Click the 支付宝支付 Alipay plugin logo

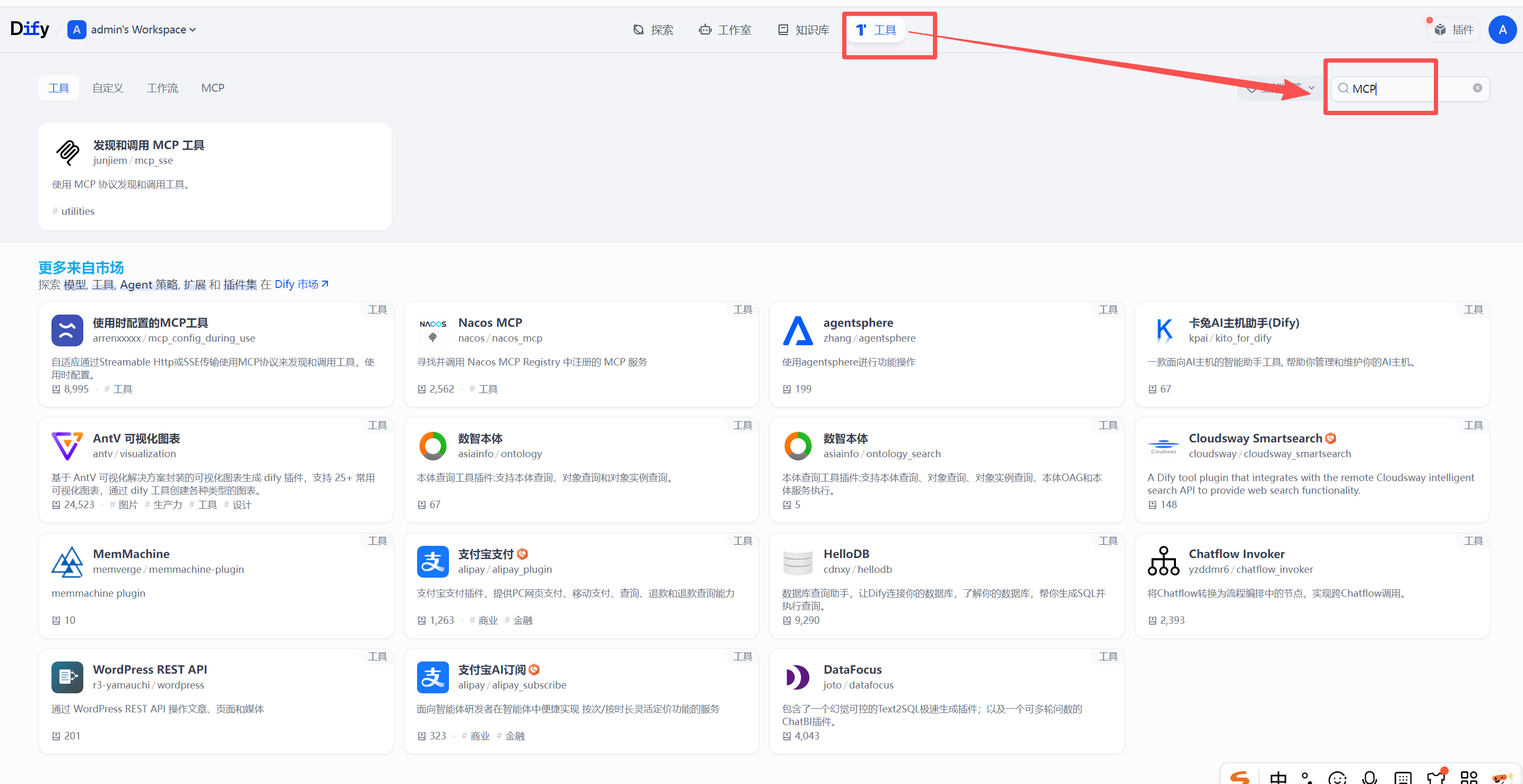[433, 561]
